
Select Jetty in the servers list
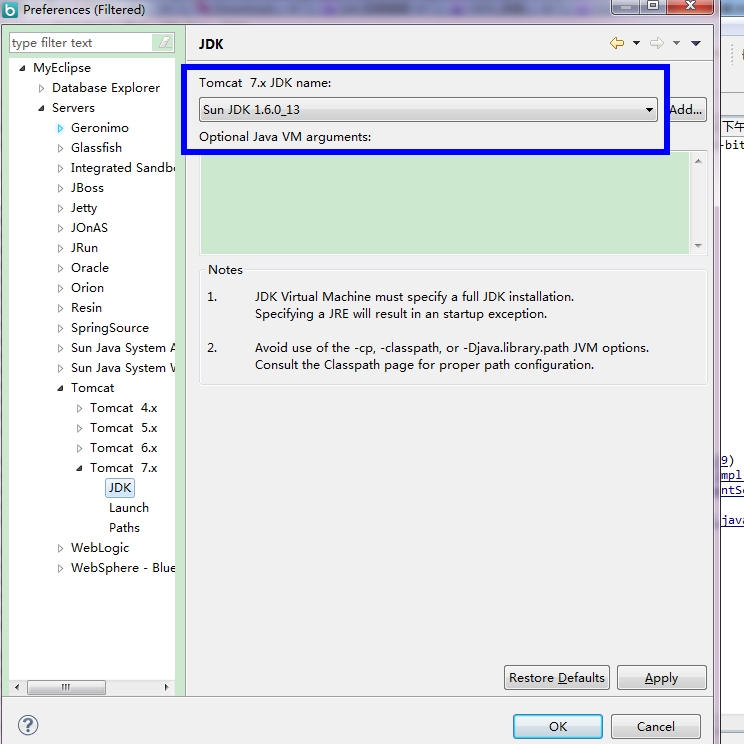click(x=84, y=208)
